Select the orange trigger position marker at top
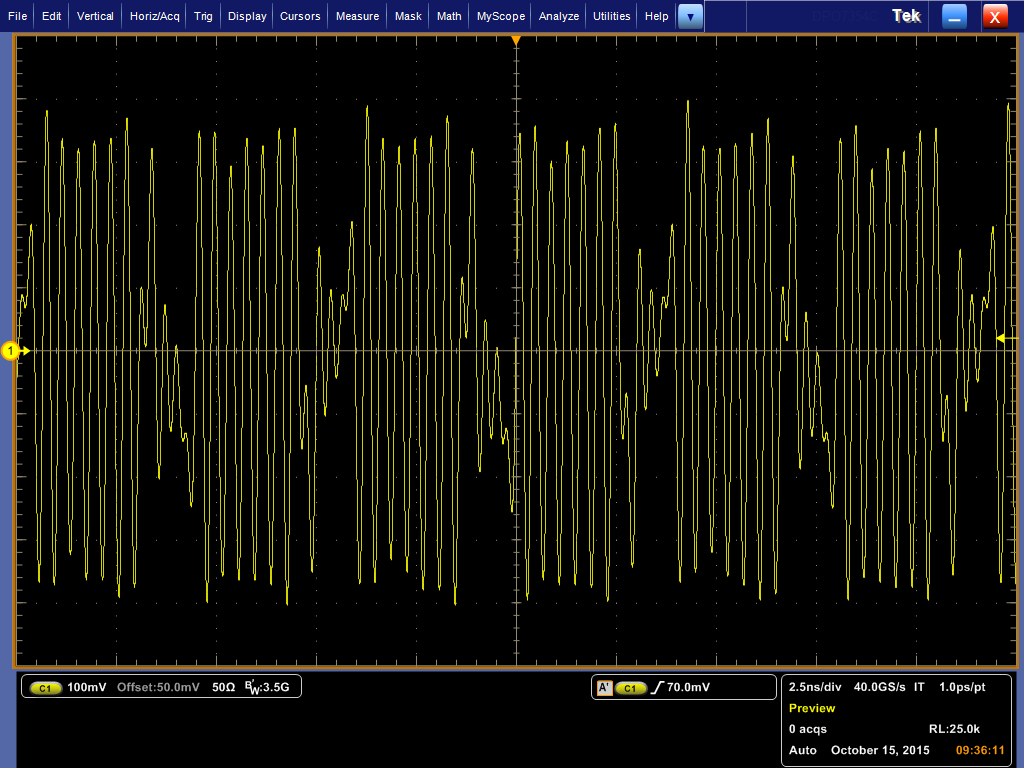This screenshot has width=1024, height=768. pyautogui.click(x=516, y=41)
